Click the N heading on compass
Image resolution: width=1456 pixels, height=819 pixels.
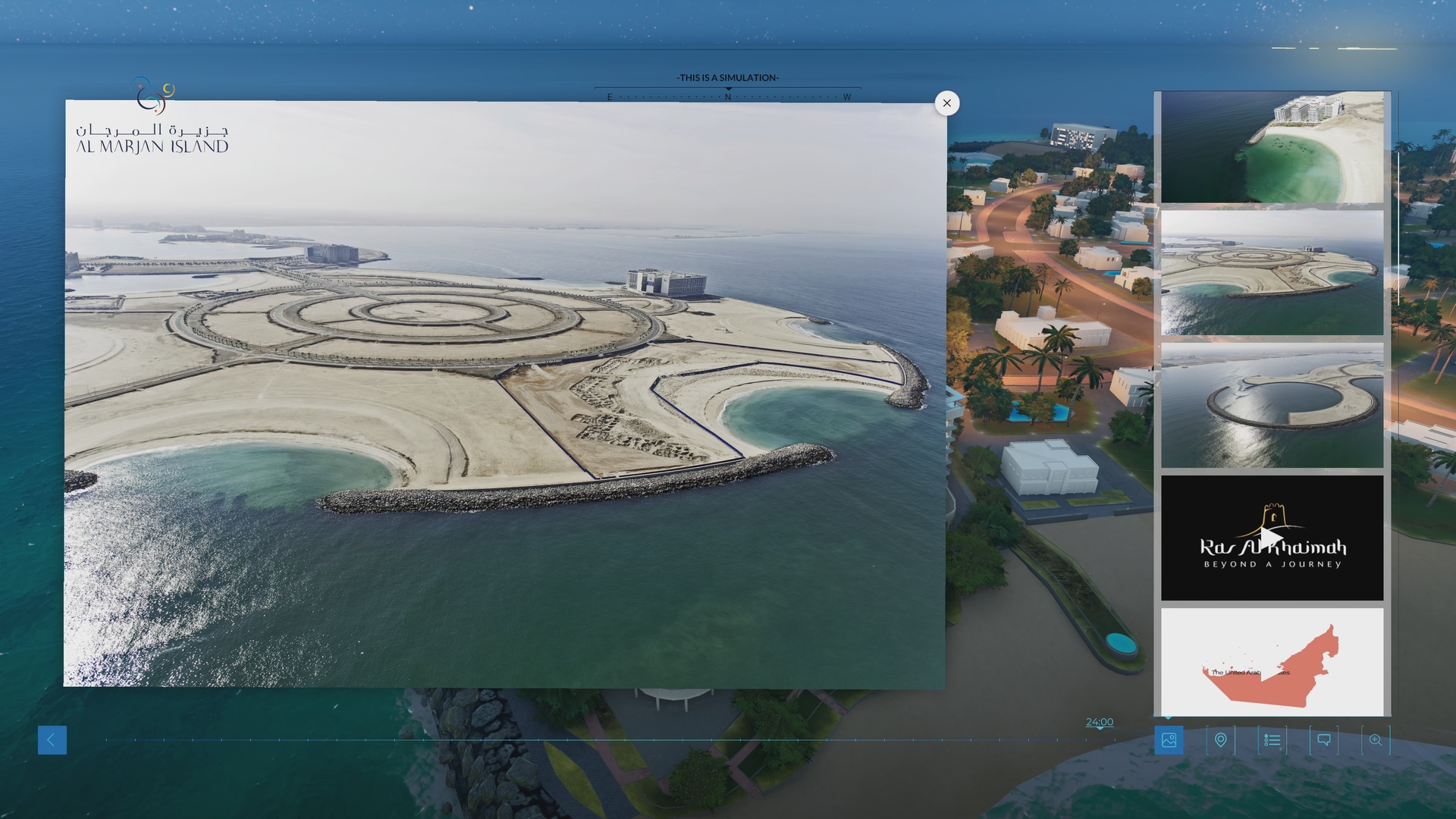tap(727, 97)
